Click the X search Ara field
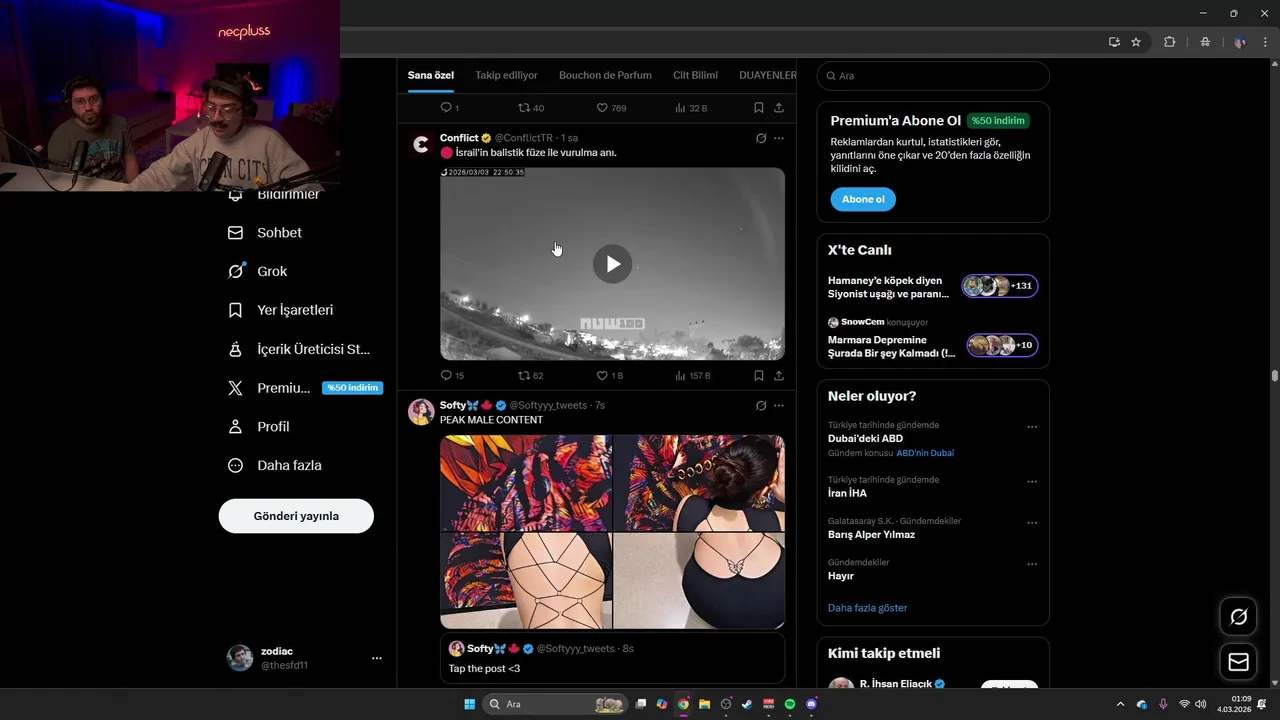The width and height of the screenshot is (1280, 720). (933, 76)
